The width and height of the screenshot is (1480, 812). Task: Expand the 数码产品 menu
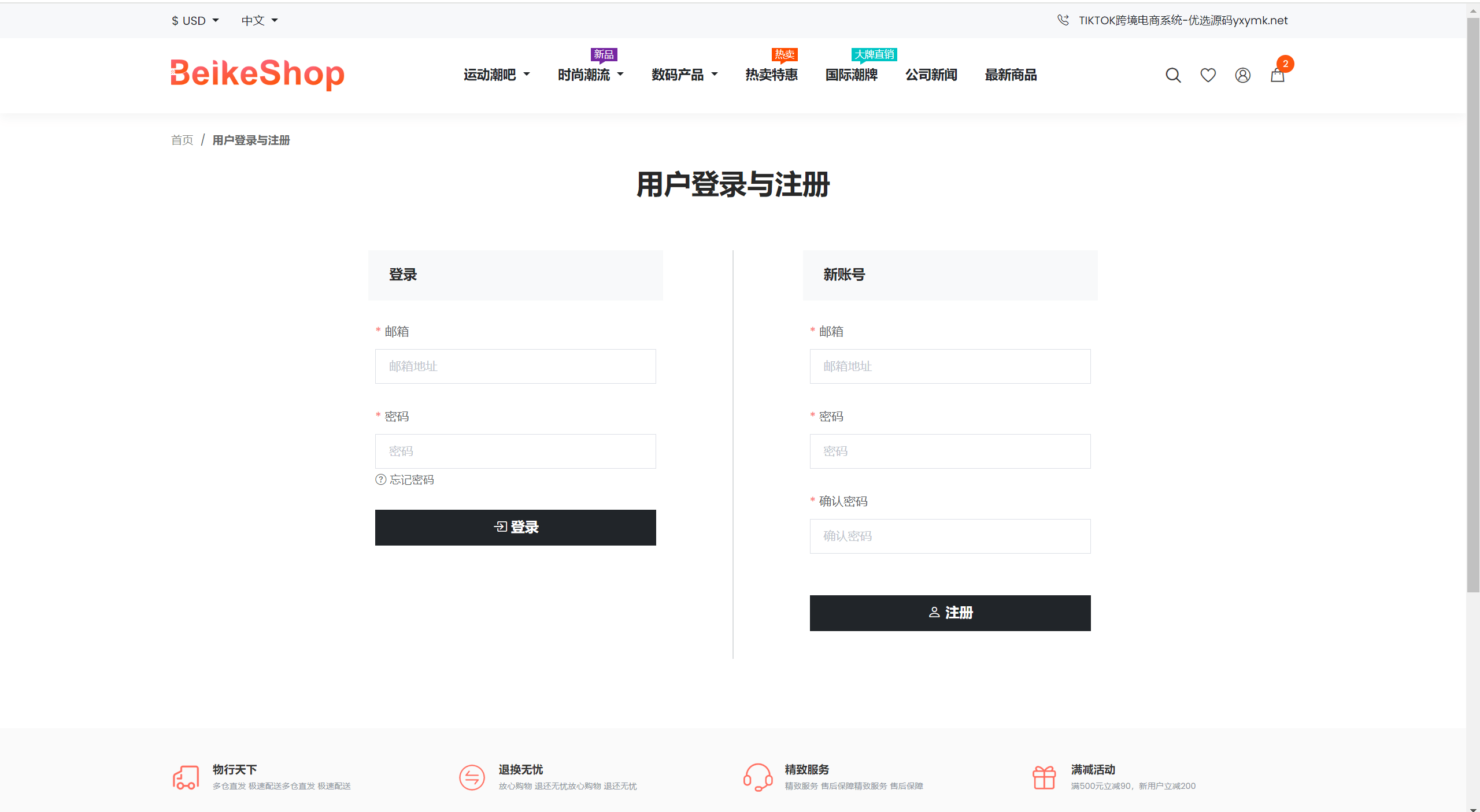click(x=684, y=75)
